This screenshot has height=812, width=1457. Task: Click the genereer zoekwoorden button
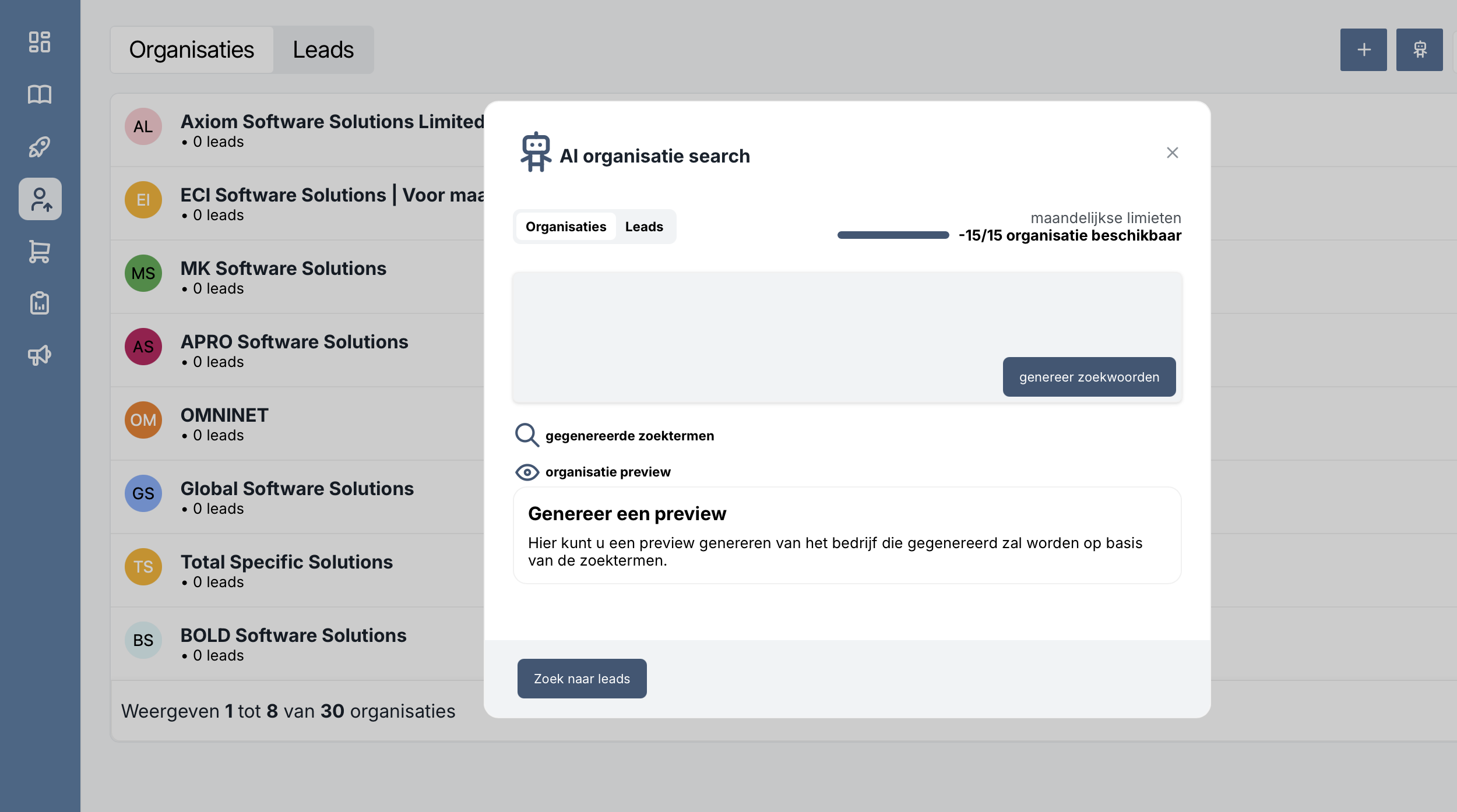click(x=1089, y=377)
